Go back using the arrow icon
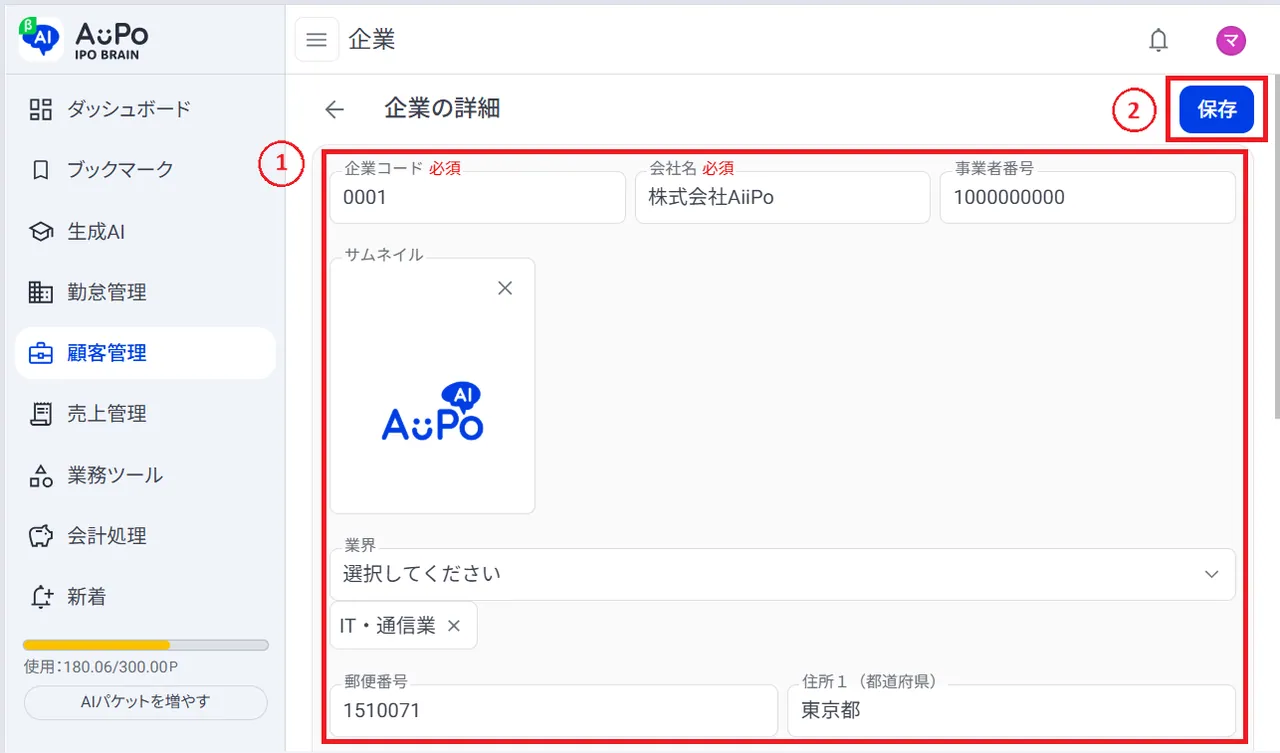Image resolution: width=1280 pixels, height=753 pixels. point(334,110)
